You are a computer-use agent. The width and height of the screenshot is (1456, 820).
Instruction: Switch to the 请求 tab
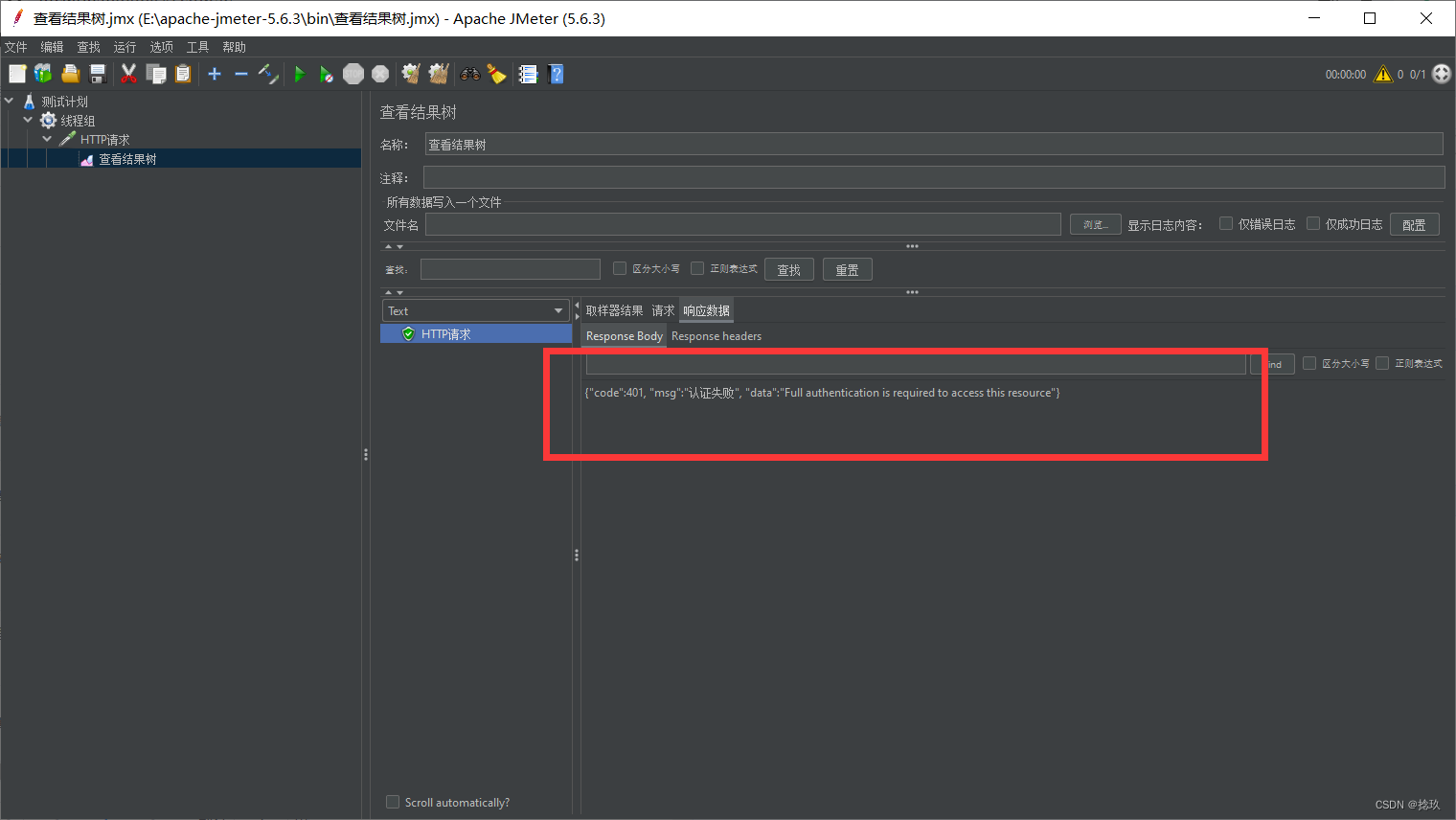(x=663, y=310)
